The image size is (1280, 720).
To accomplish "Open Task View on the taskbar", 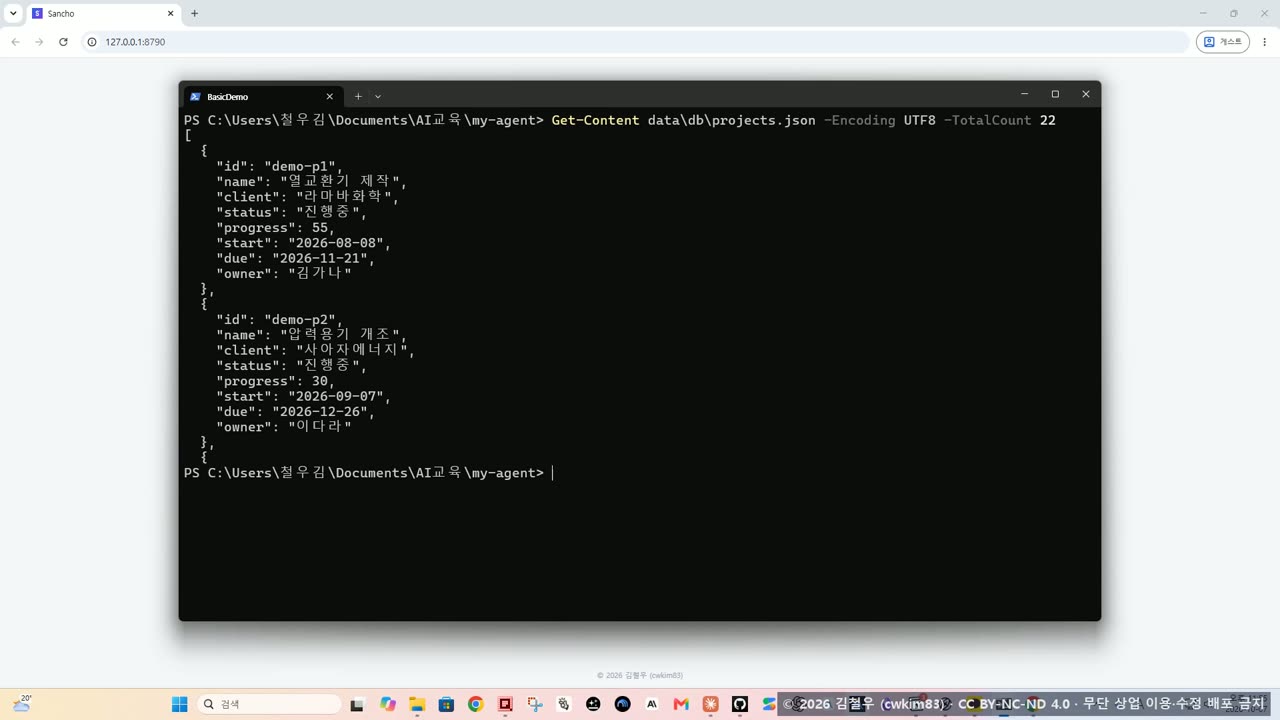I will (x=357, y=704).
